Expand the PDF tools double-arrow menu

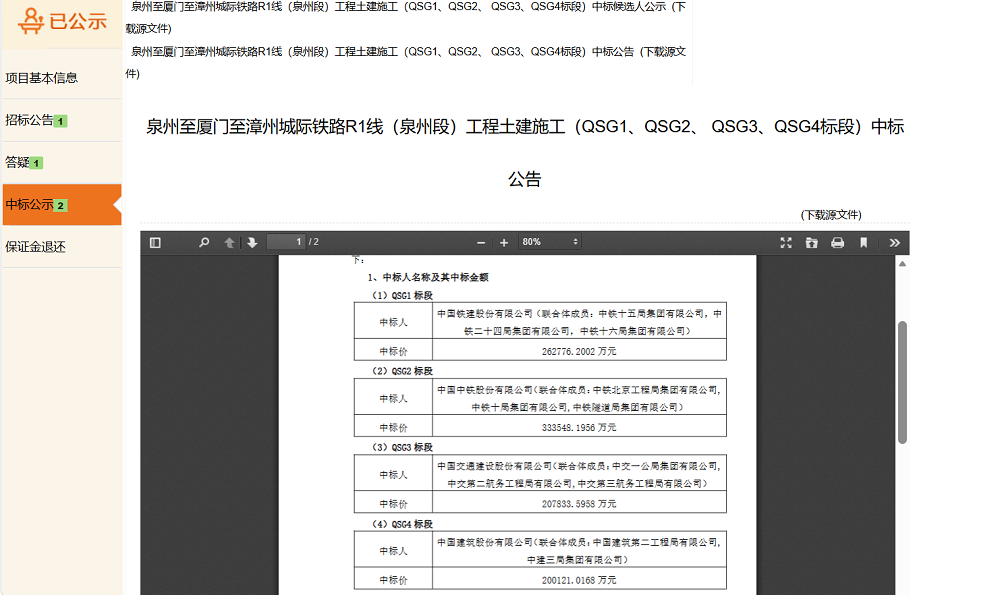(x=895, y=242)
